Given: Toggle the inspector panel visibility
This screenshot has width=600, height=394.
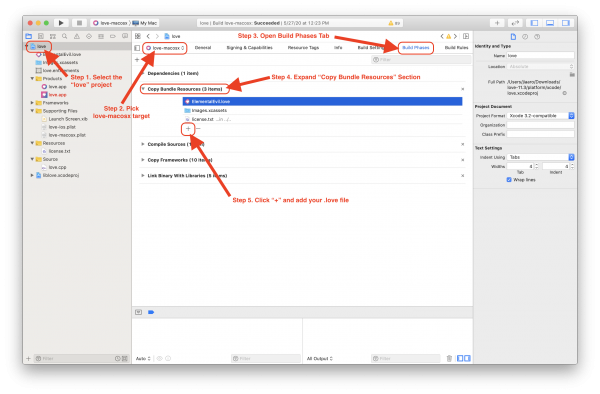Looking at the screenshot, I should click(566, 23).
